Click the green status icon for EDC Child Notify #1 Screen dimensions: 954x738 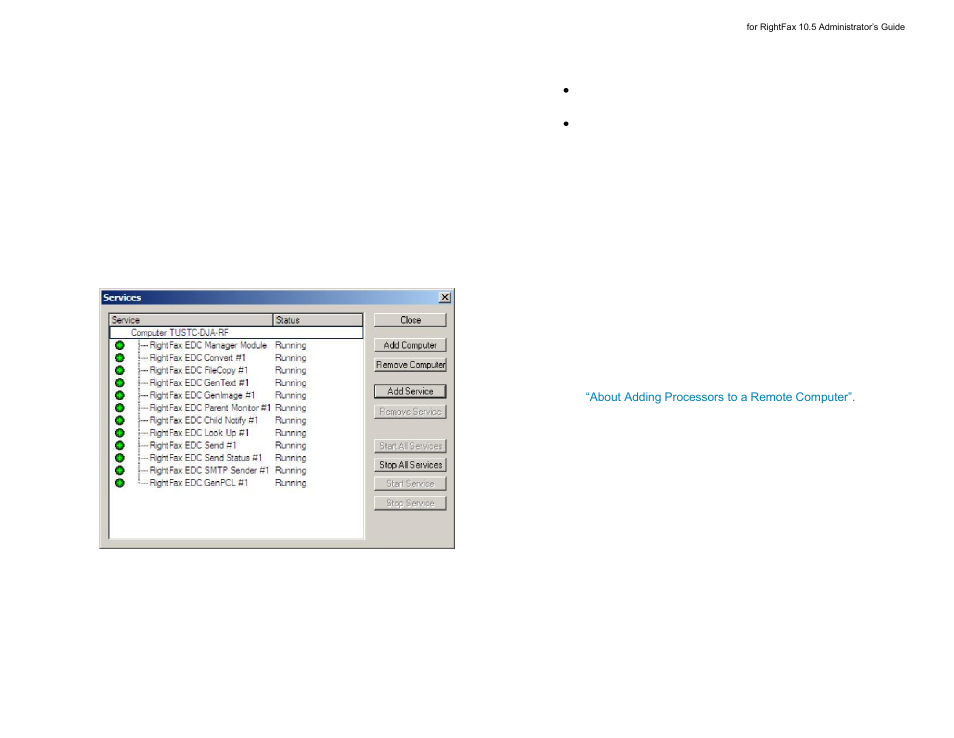[120, 420]
